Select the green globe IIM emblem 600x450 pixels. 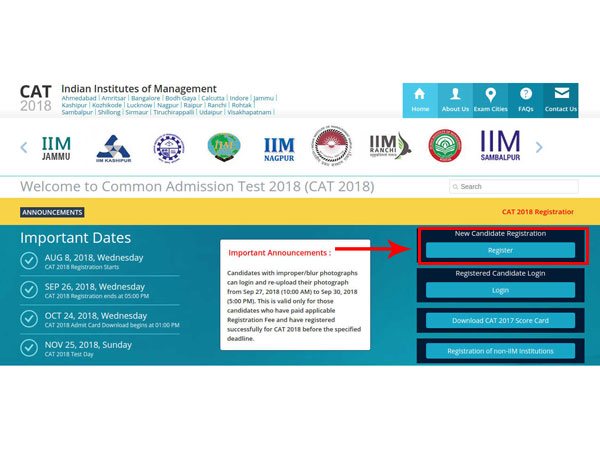point(224,147)
